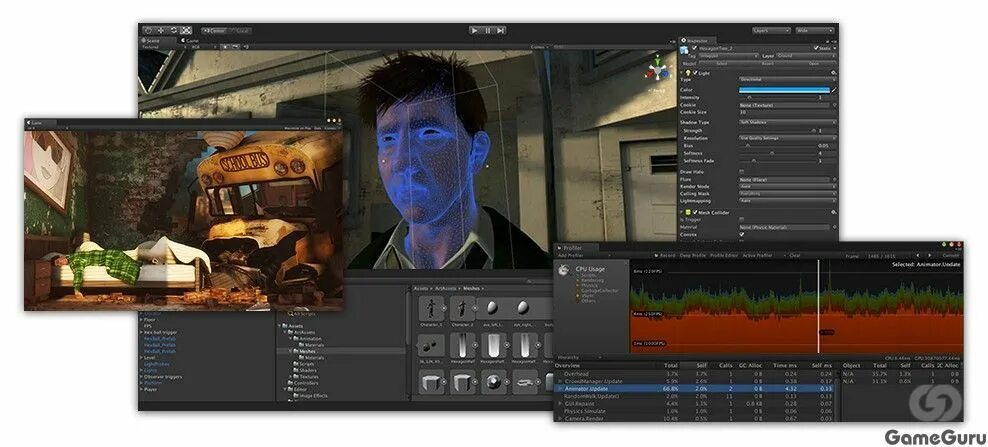This screenshot has height=447, width=988.
Task: Click Clear in the Profiler toolbar
Action: pyautogui.click(x=795, y=255)
